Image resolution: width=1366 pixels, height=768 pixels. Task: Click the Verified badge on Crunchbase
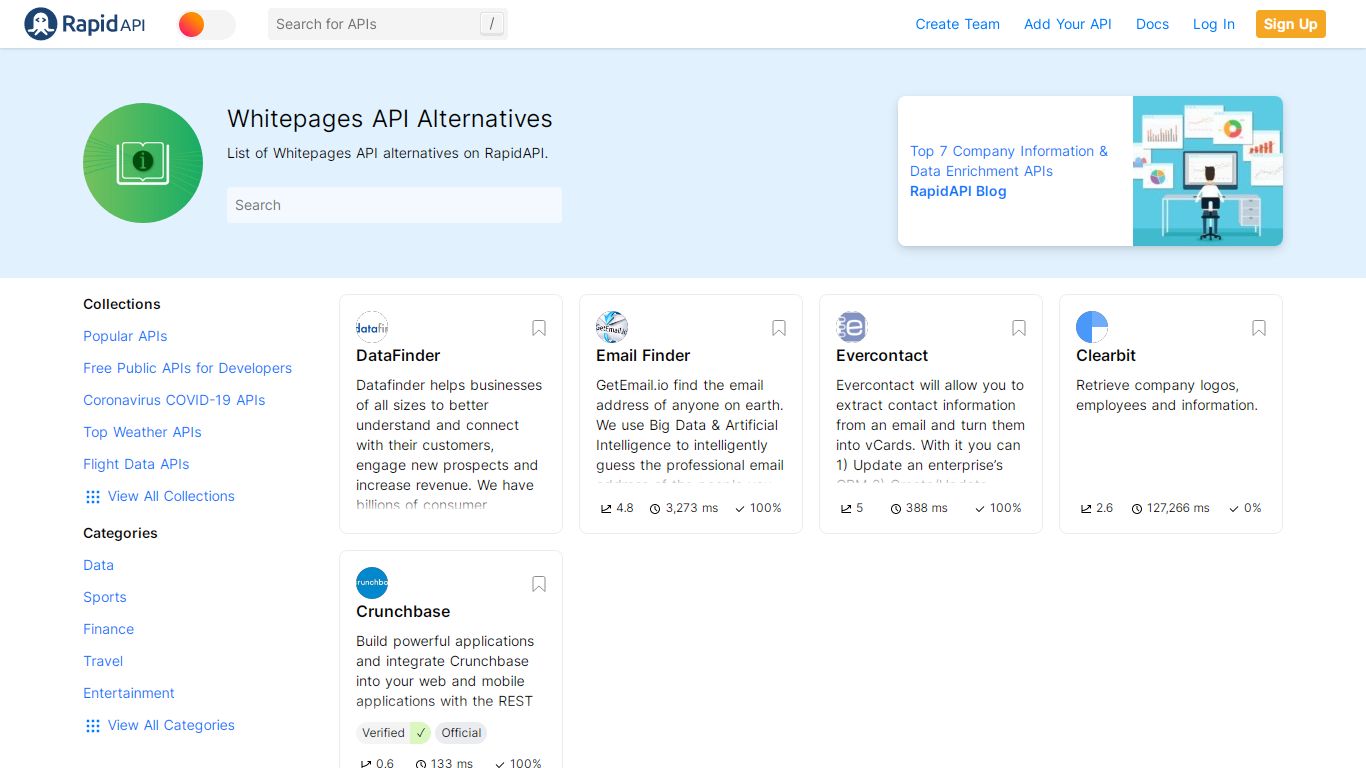[393, 733]
